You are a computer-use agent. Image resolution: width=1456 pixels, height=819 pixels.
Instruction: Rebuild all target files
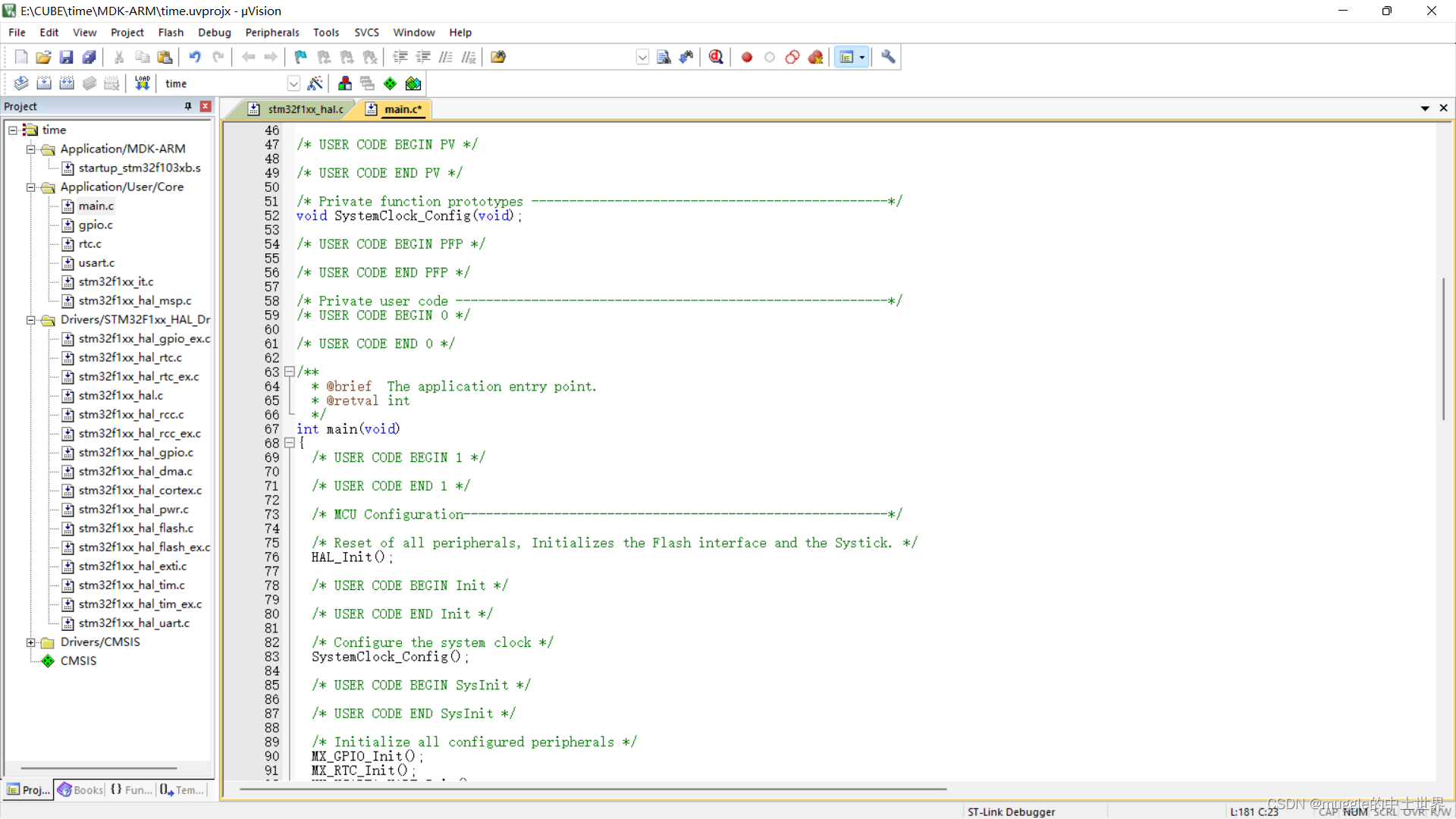[x=67, y=83]
